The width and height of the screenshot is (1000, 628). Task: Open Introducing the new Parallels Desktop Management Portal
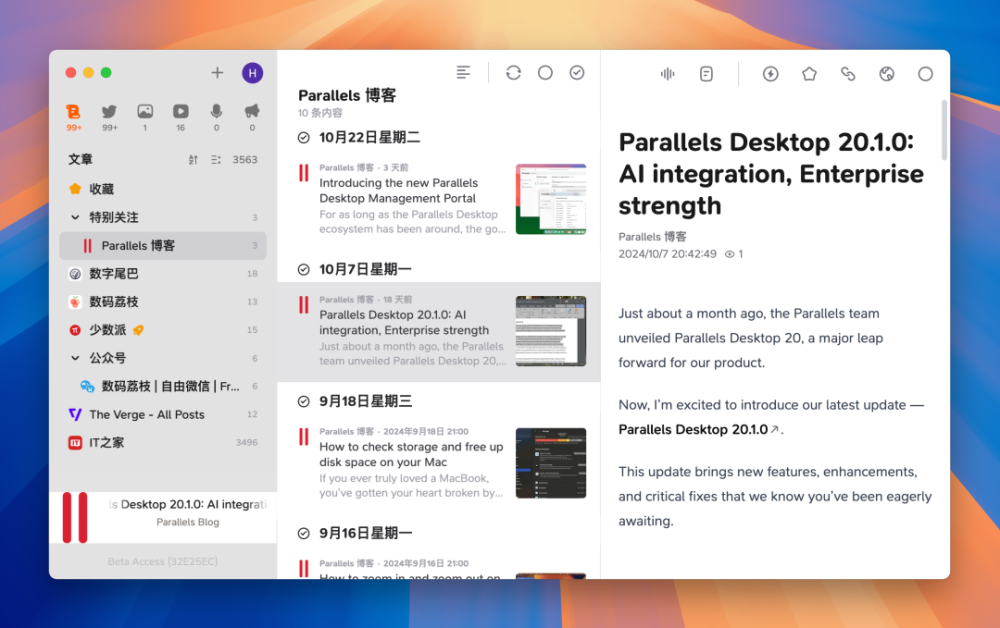click(x=439, y=199)
